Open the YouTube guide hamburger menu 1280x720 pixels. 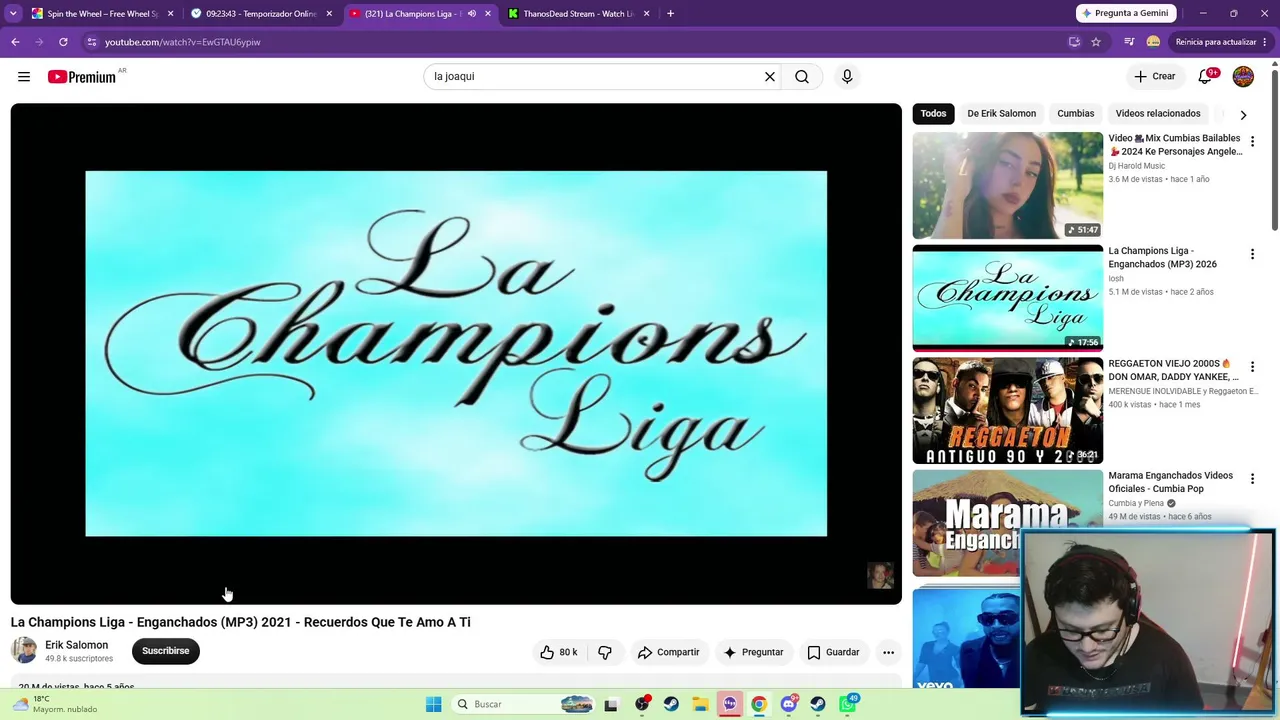click(x=24, y=77)
